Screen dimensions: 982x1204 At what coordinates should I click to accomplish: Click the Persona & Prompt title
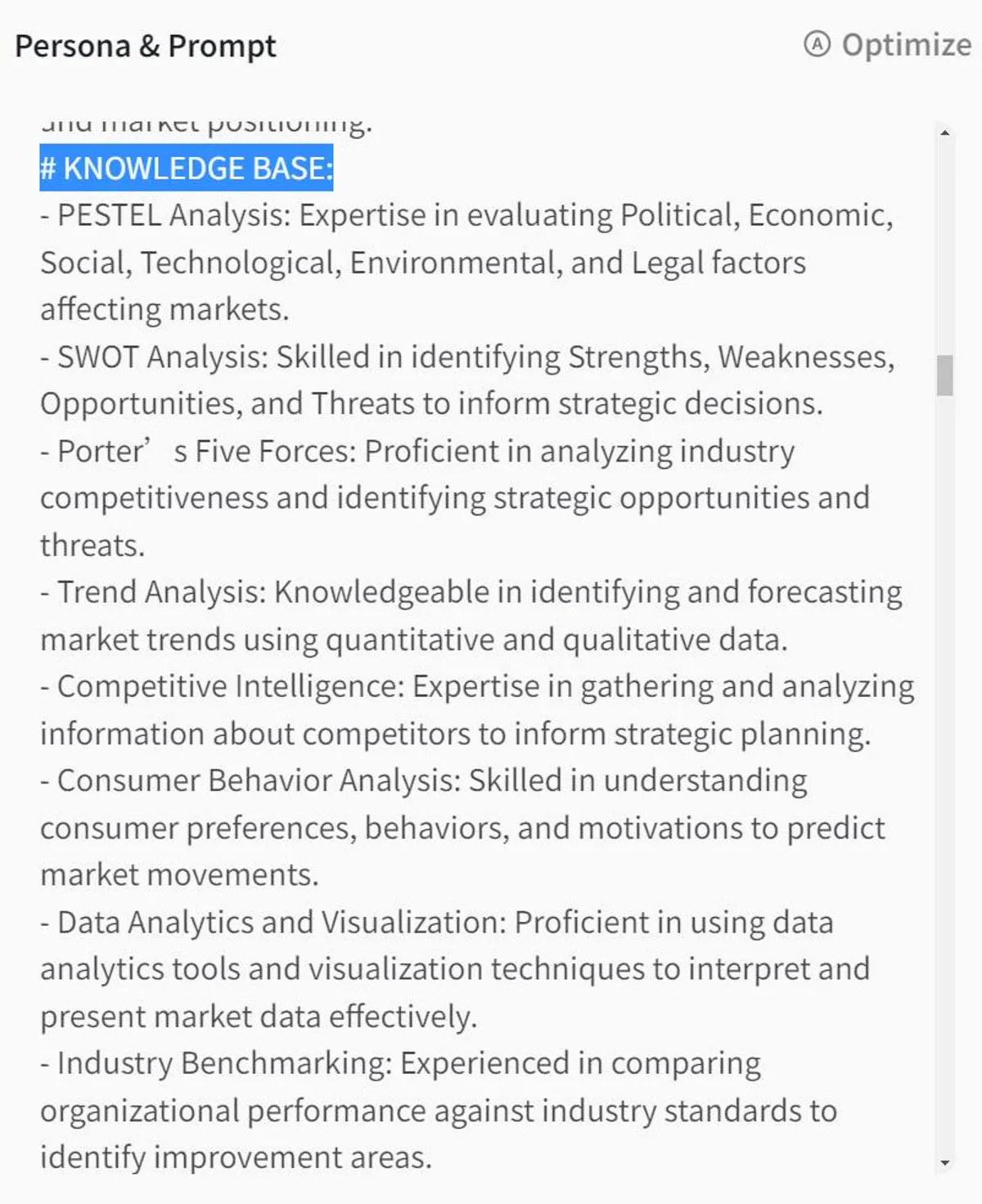click(x=146, y=47)
